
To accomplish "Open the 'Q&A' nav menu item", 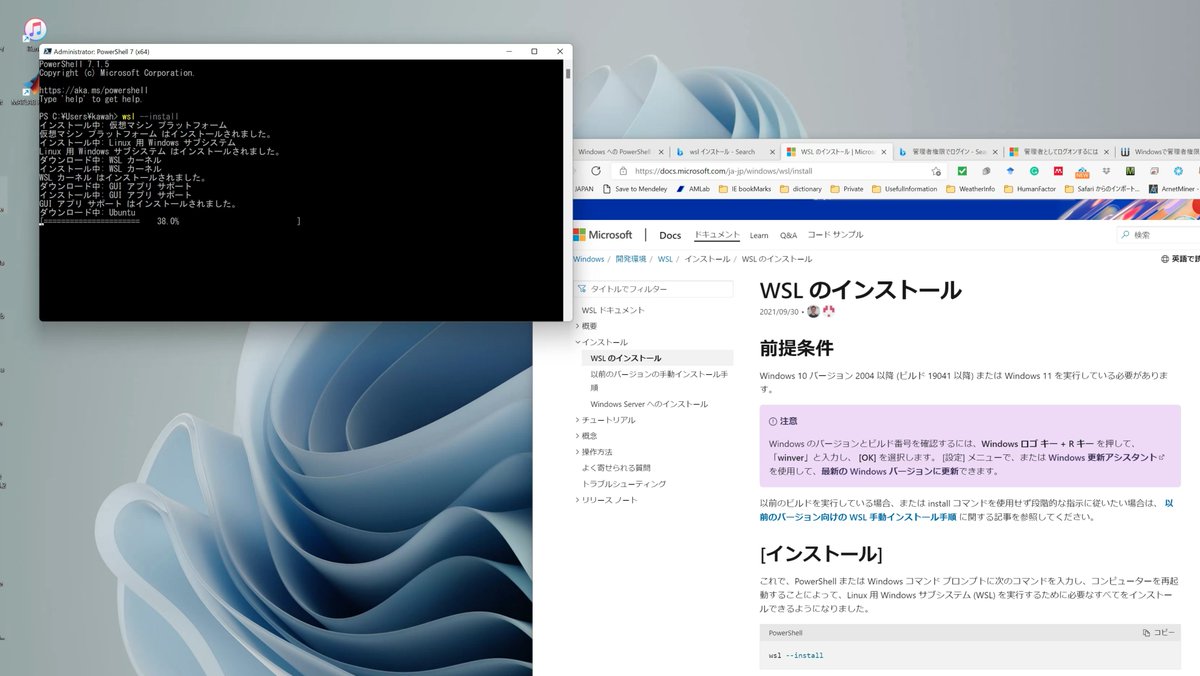I will 788,235.
